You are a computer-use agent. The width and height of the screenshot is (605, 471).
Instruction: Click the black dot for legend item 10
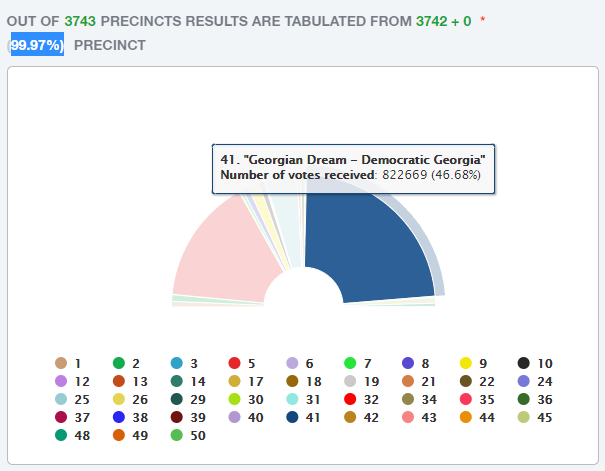525,363
